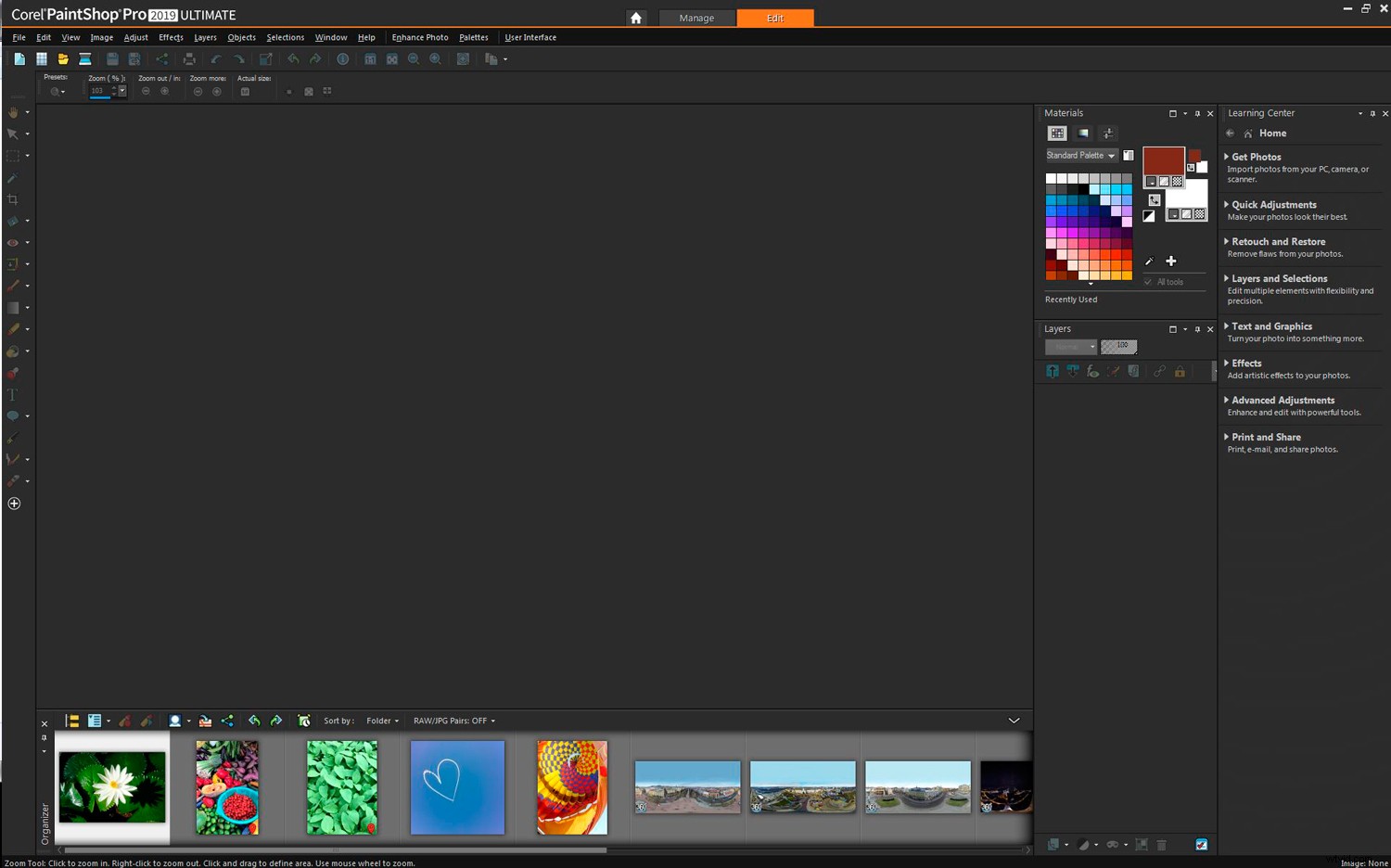Select the Red Eye tool
This screenshot has width=1391, height=868.
pyautogui.click(x=14, y=242)
